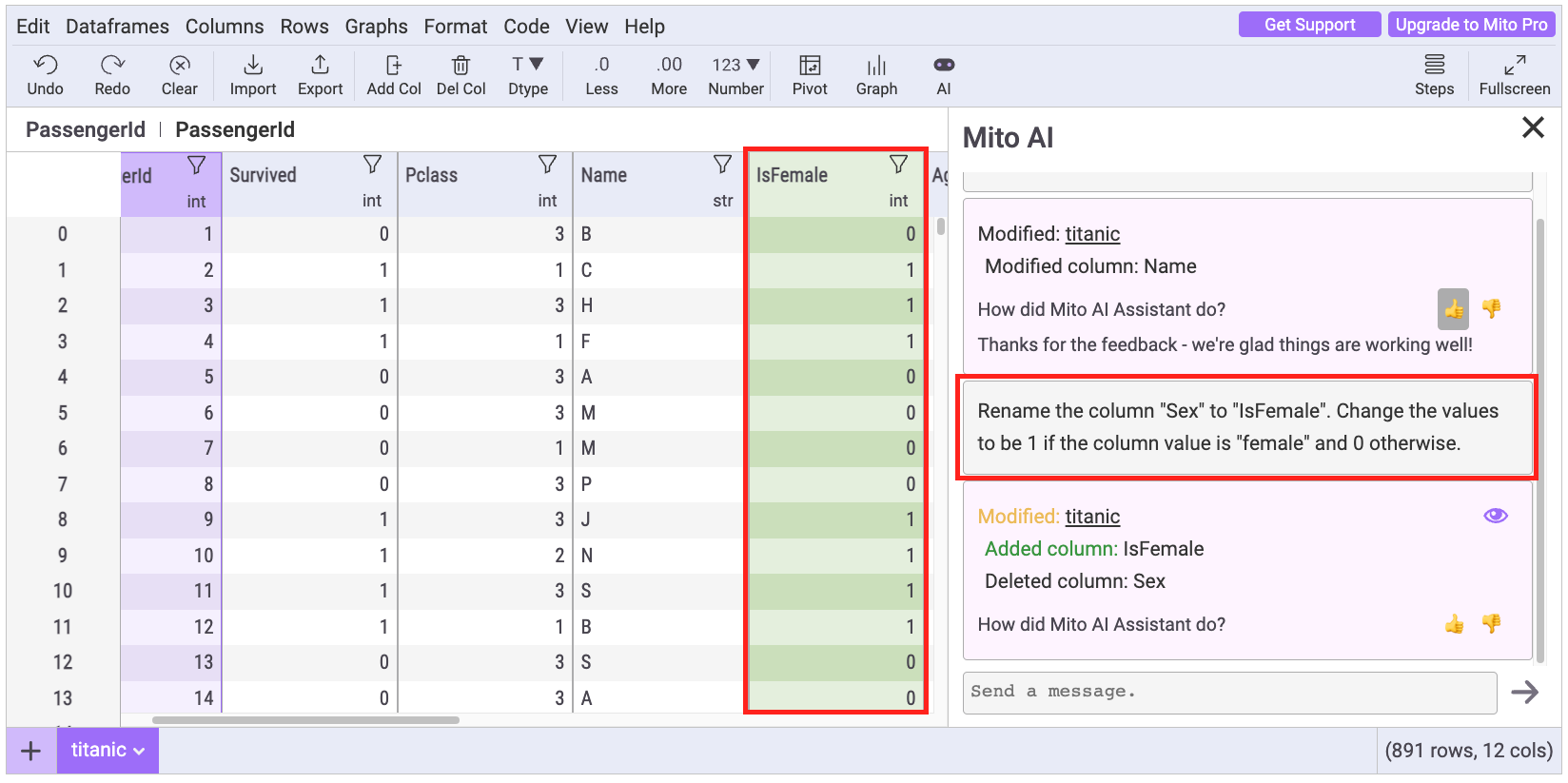Image resolution: width=1568 pixels, height=783 pixels.
Task: Open the Format menu
Action: pyautogui.click(x=455, y=27)
